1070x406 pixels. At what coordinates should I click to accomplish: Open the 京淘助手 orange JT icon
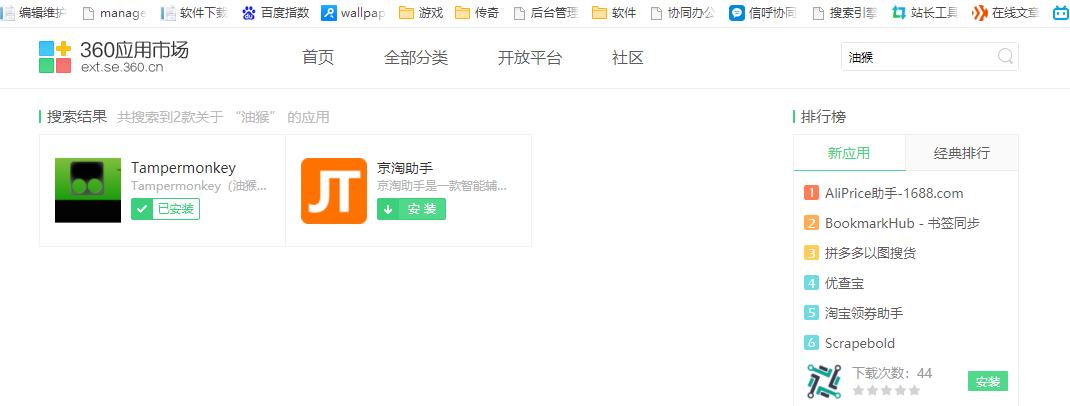[334, 190]
